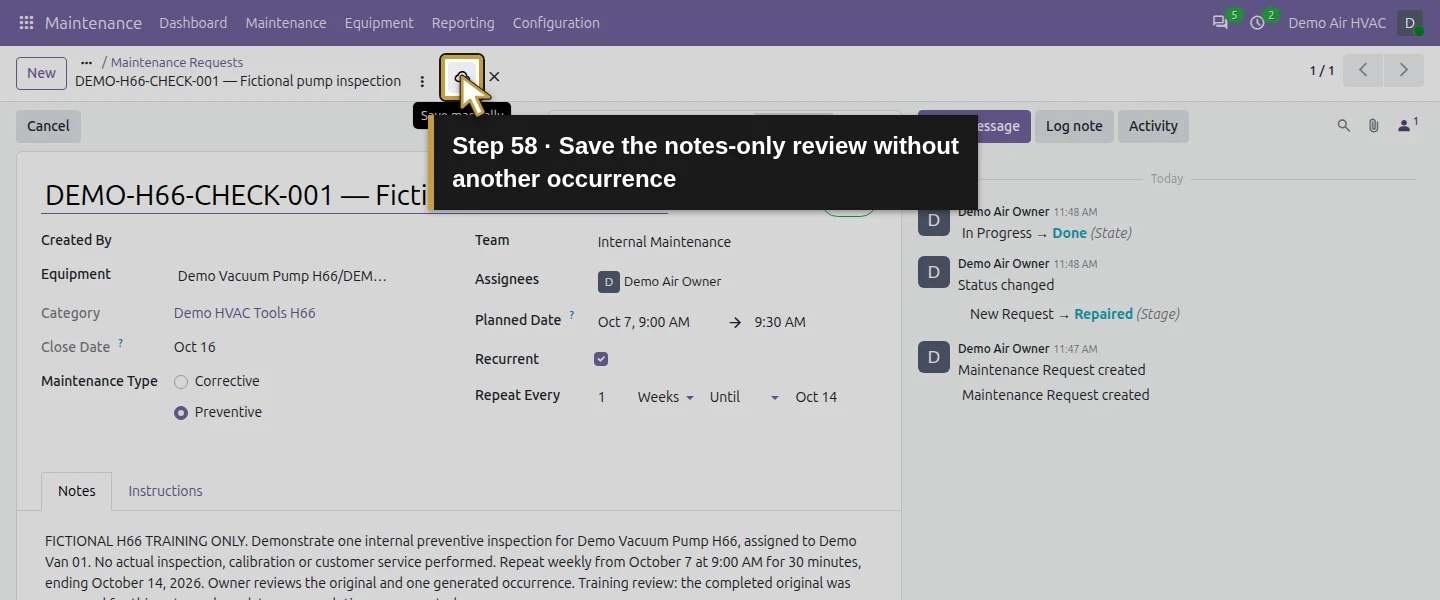Viewport: 1440px width, 600px height.
Task: Select the Corrective maintenance type
Action: (181, 382)
